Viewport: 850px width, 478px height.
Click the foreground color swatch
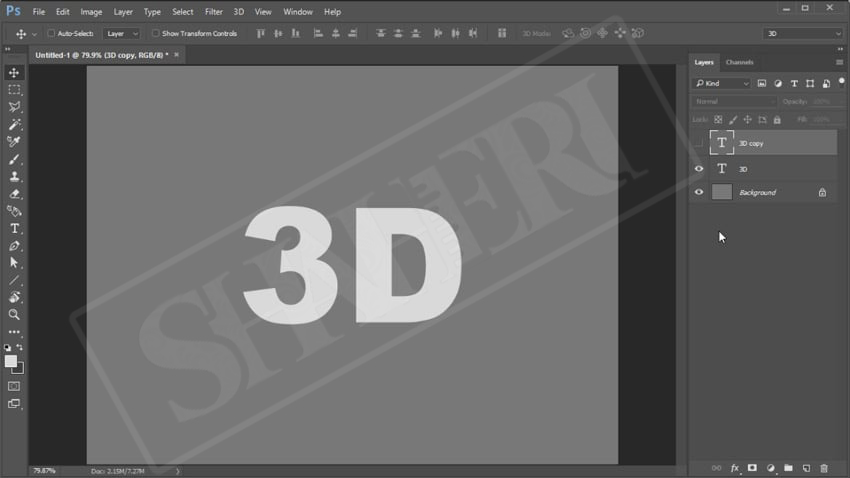[10, 361]
